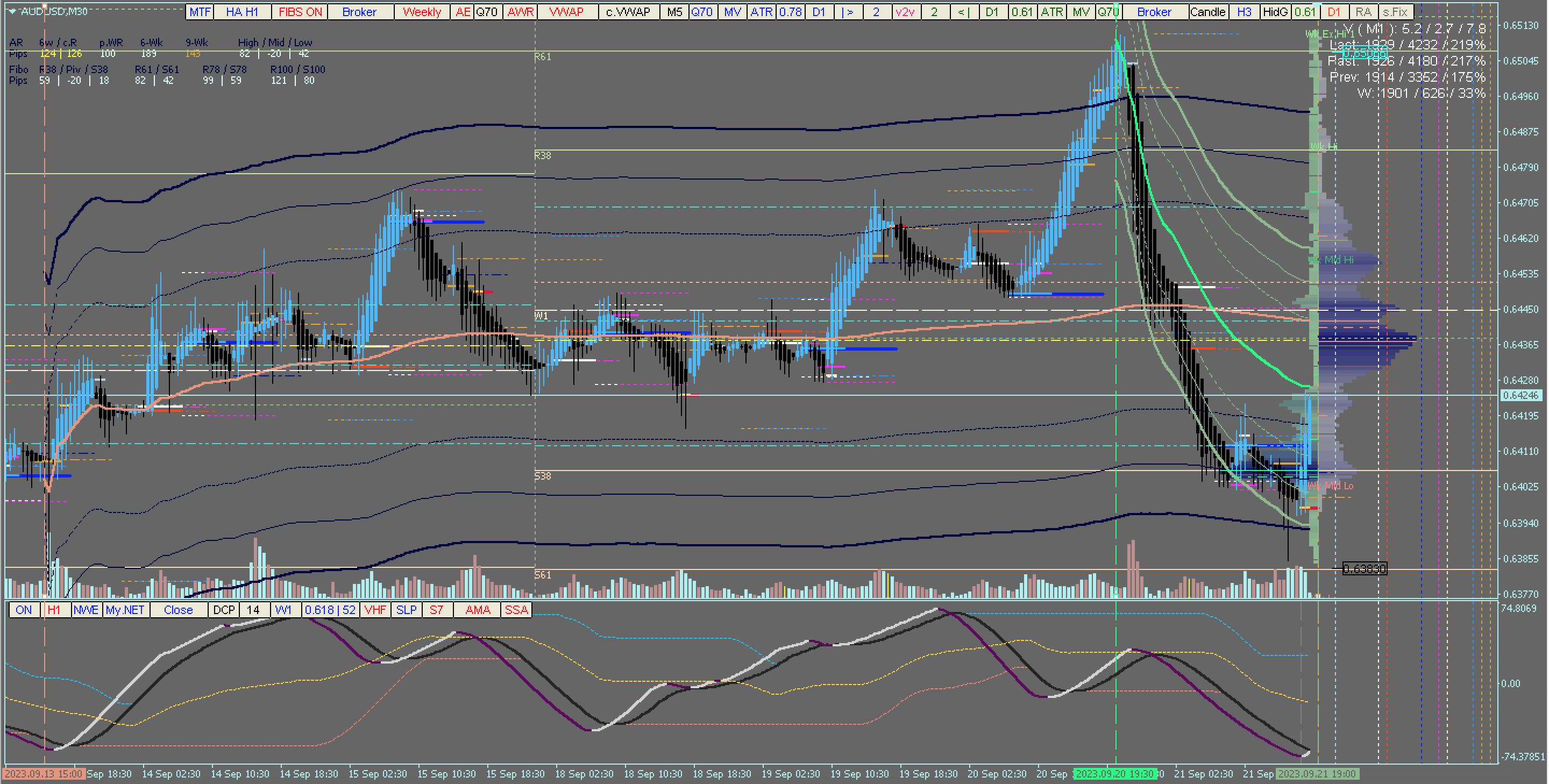Image resolution: width=1549 pixels, height=784 pixels.
Task: Toggle the FIBS ON button
Action: point(300,12)
